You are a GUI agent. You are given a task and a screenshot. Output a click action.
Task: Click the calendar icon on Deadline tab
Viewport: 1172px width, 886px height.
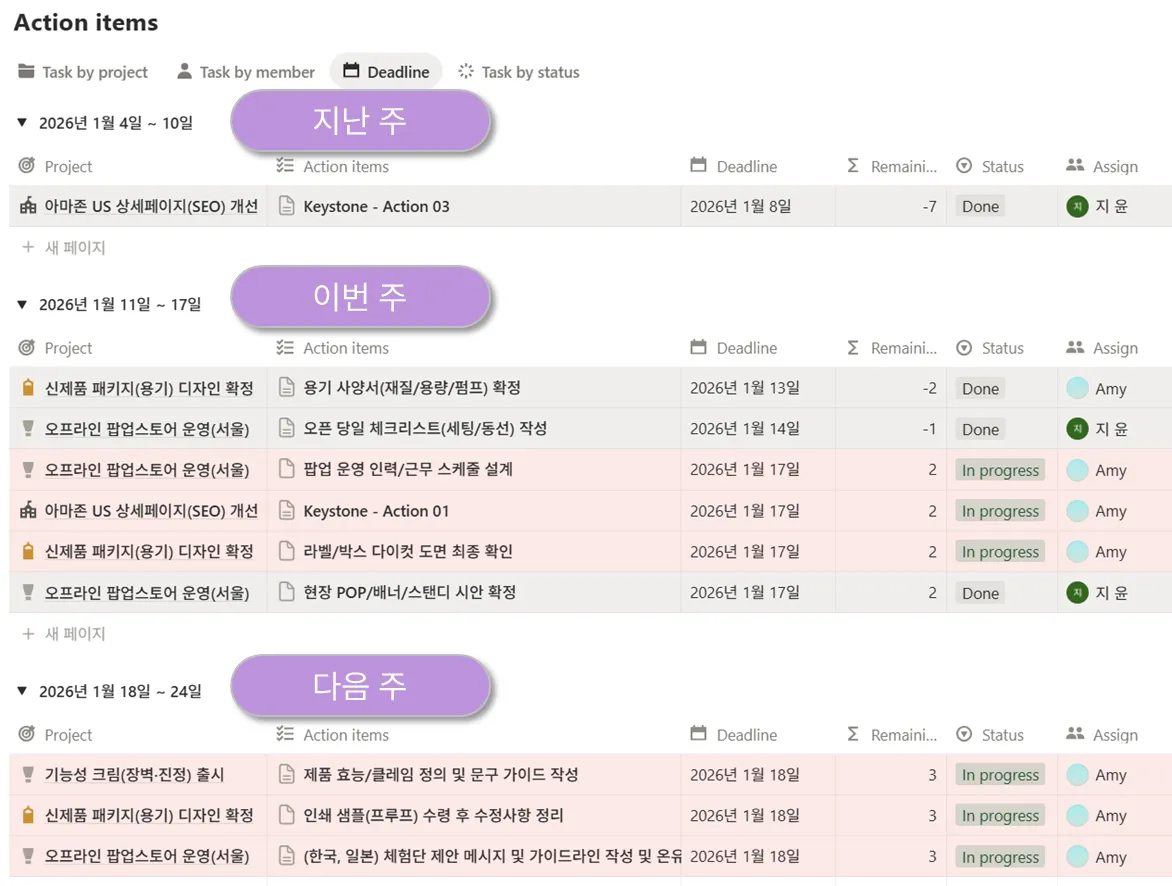tap(351, 71)
